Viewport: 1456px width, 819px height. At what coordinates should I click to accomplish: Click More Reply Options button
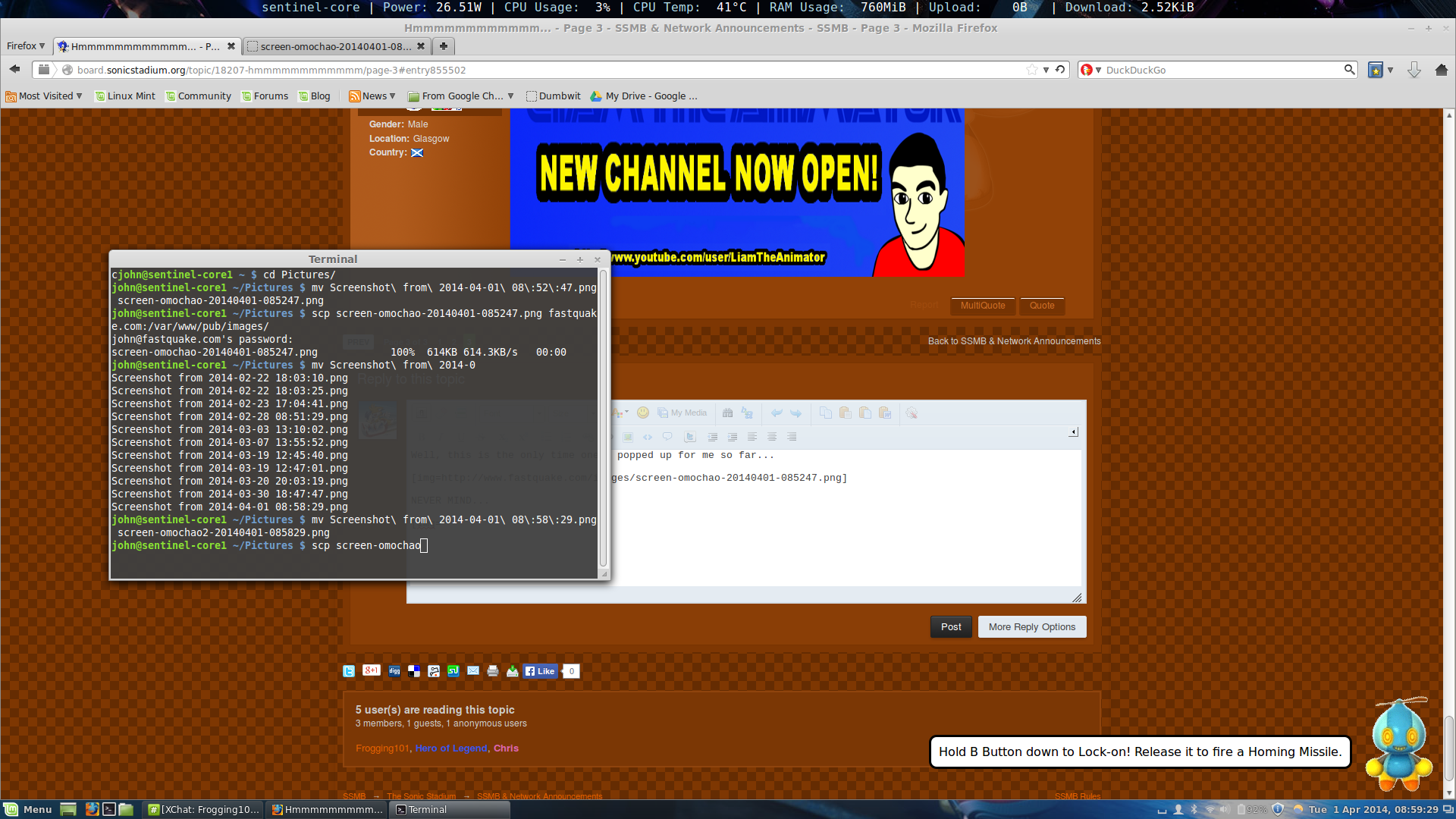point(1032,627)
